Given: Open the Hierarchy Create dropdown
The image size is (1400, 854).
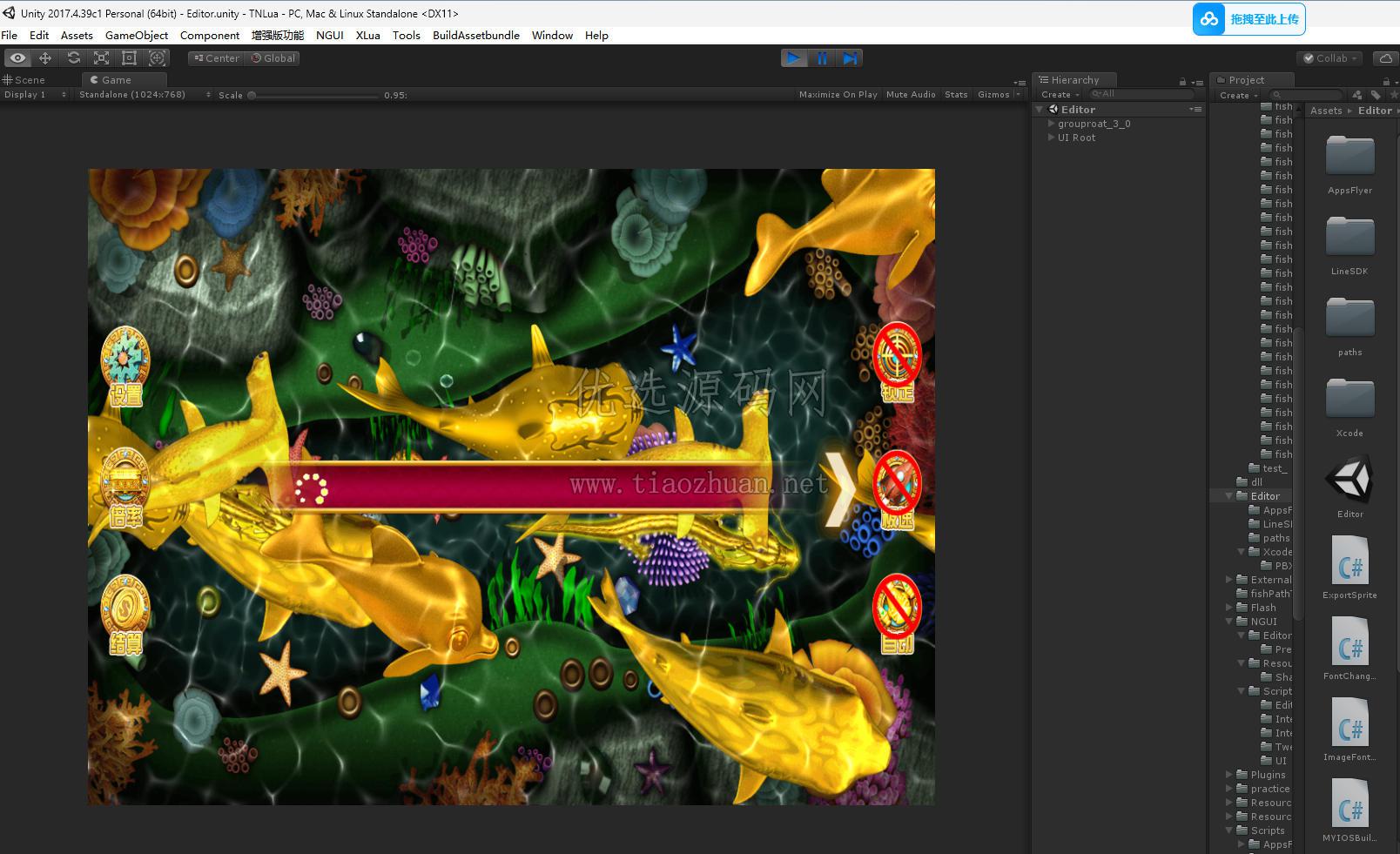Looking at the screenshot, I should (x=1060, y=95).
